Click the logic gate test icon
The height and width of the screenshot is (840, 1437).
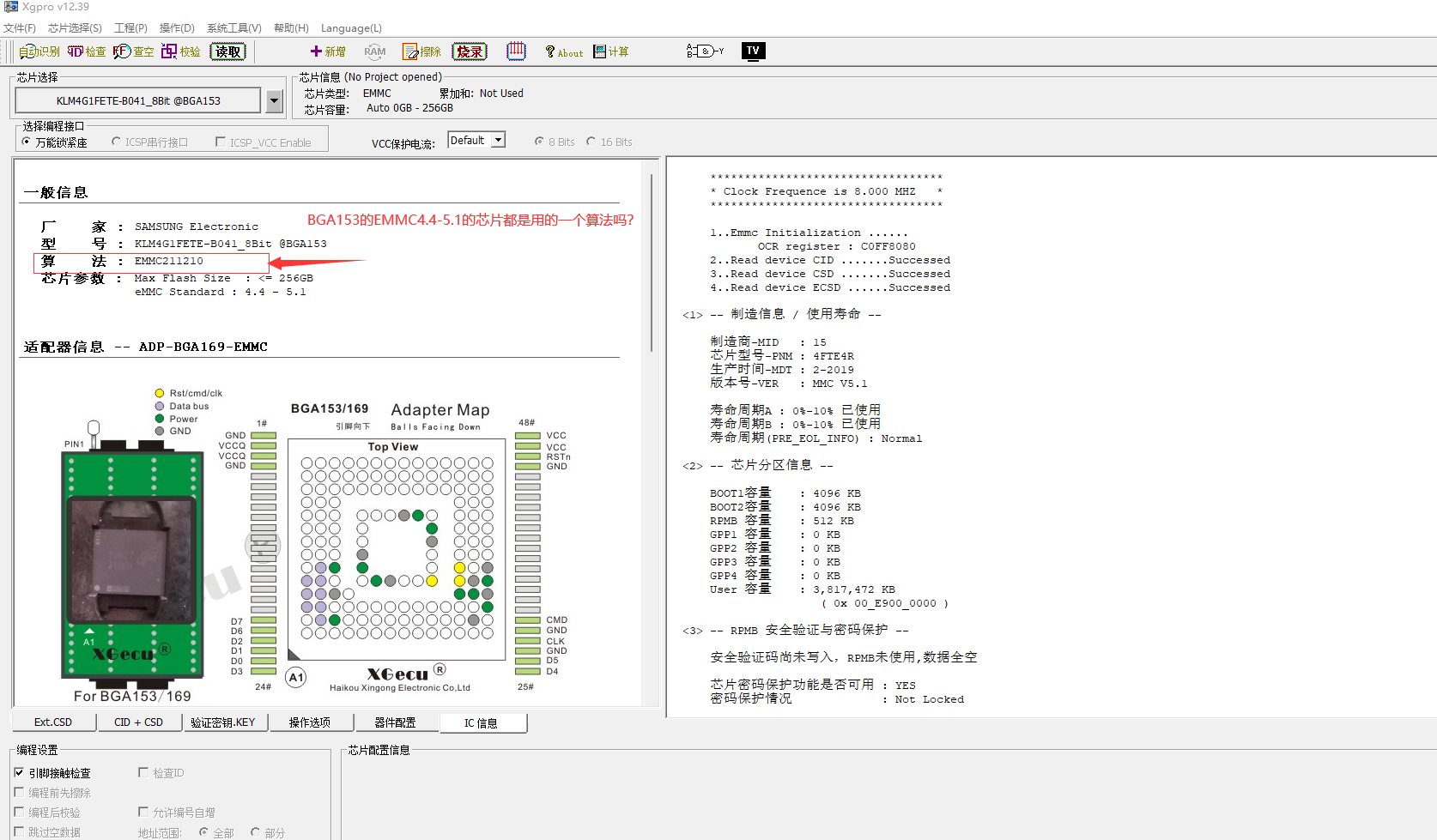704,51
